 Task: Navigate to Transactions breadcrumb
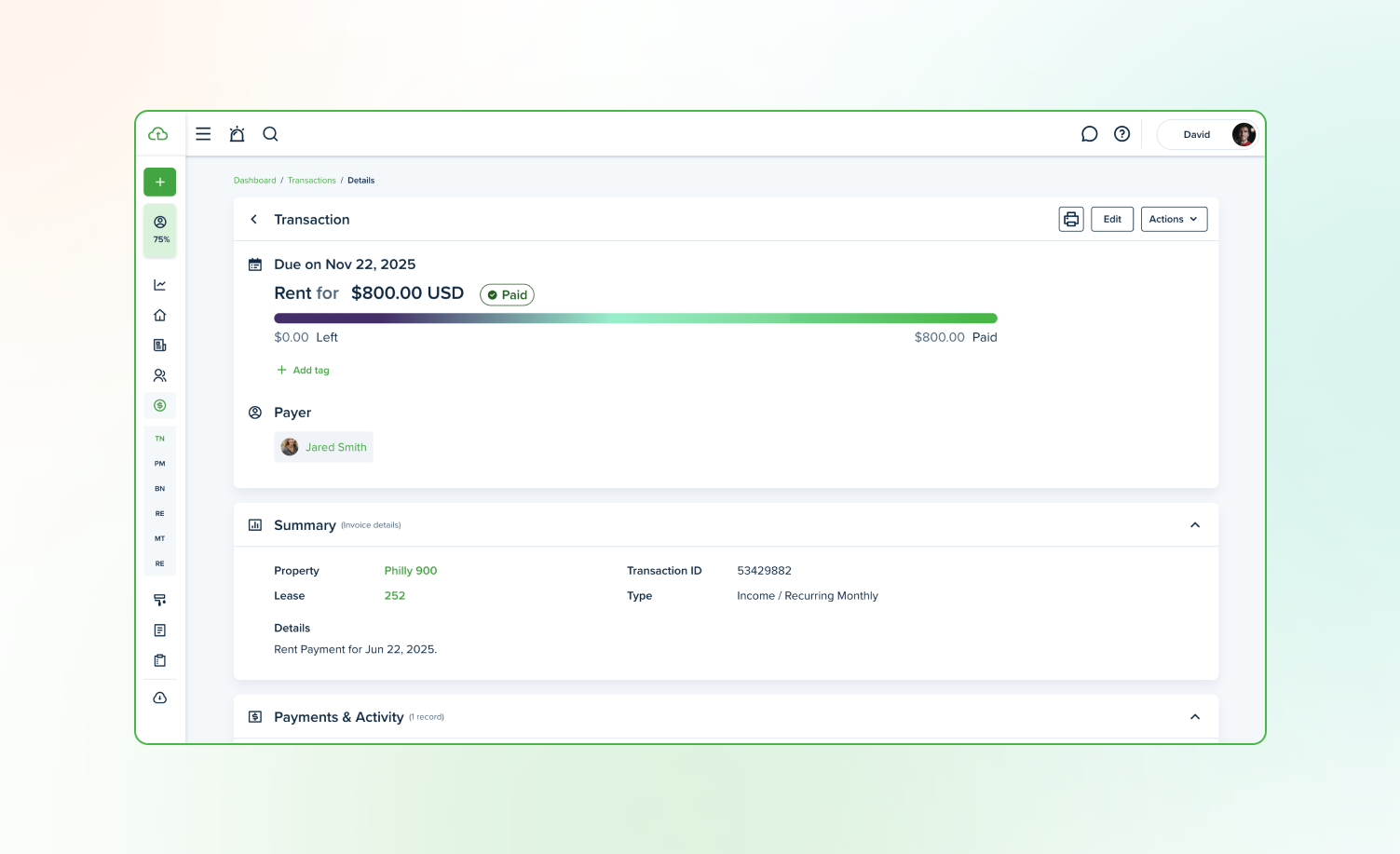pos(311,181)
